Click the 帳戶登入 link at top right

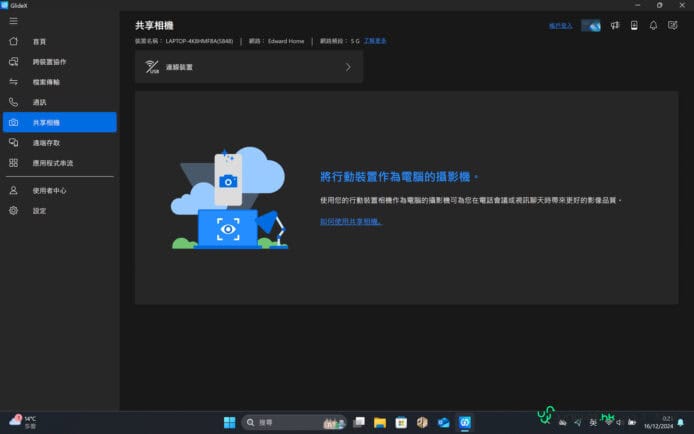pos(561,25)
